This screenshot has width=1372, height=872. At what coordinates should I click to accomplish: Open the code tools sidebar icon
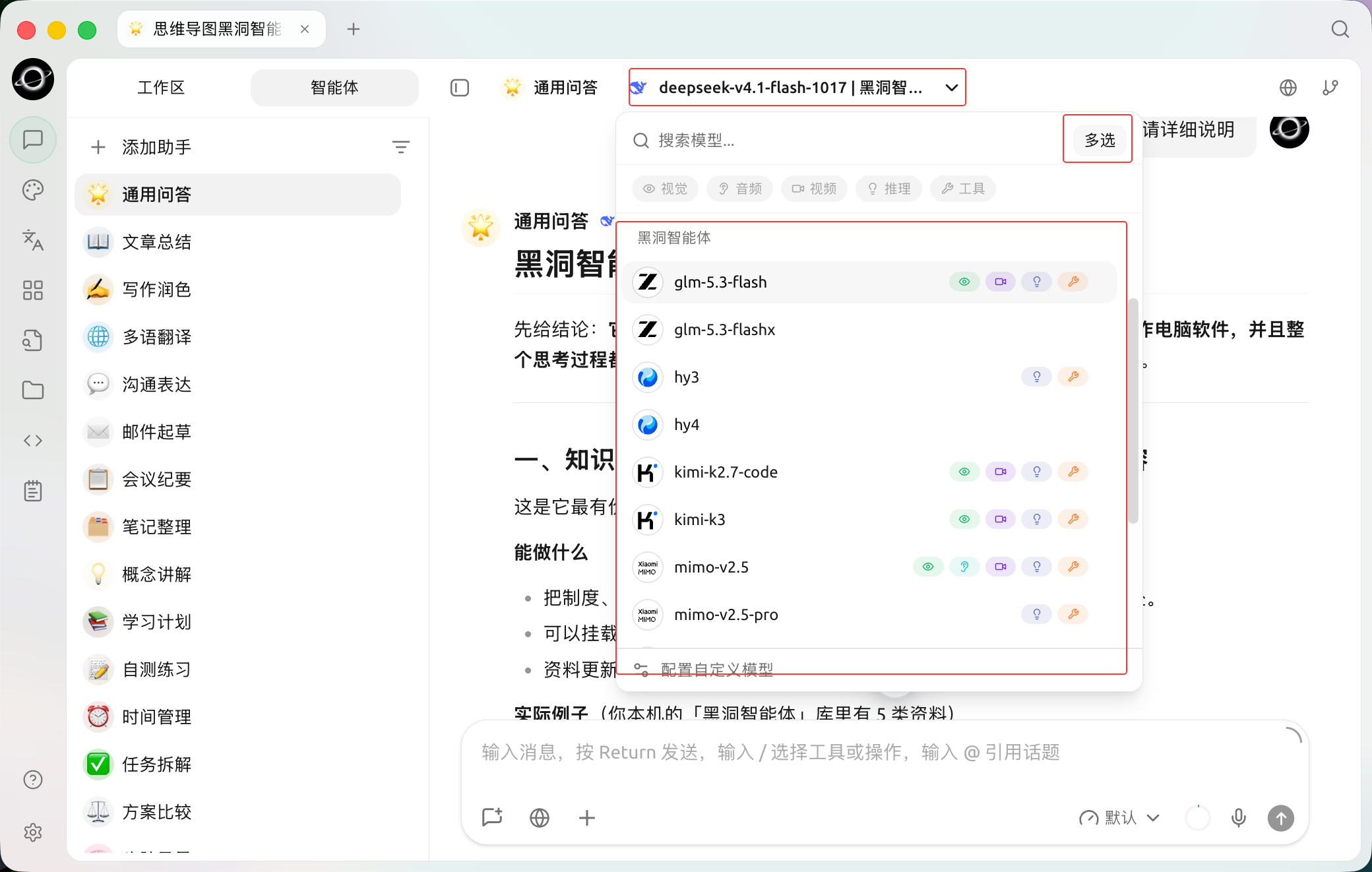point(33,441)
